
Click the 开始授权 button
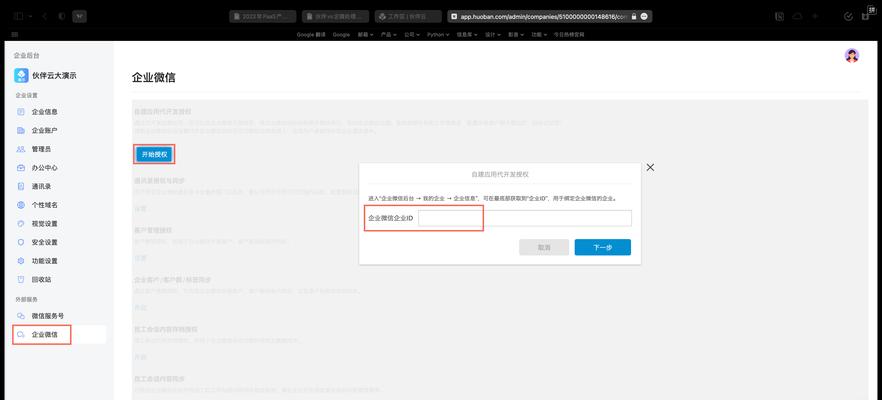[154, 155]
